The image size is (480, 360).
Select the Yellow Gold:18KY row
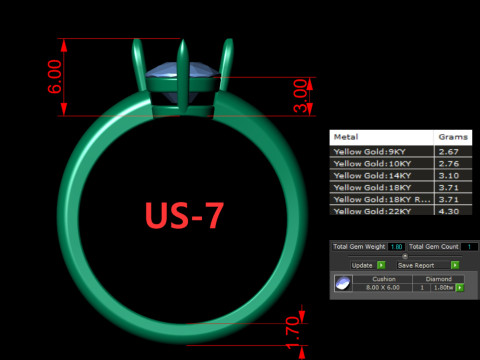tap(401, 188)
